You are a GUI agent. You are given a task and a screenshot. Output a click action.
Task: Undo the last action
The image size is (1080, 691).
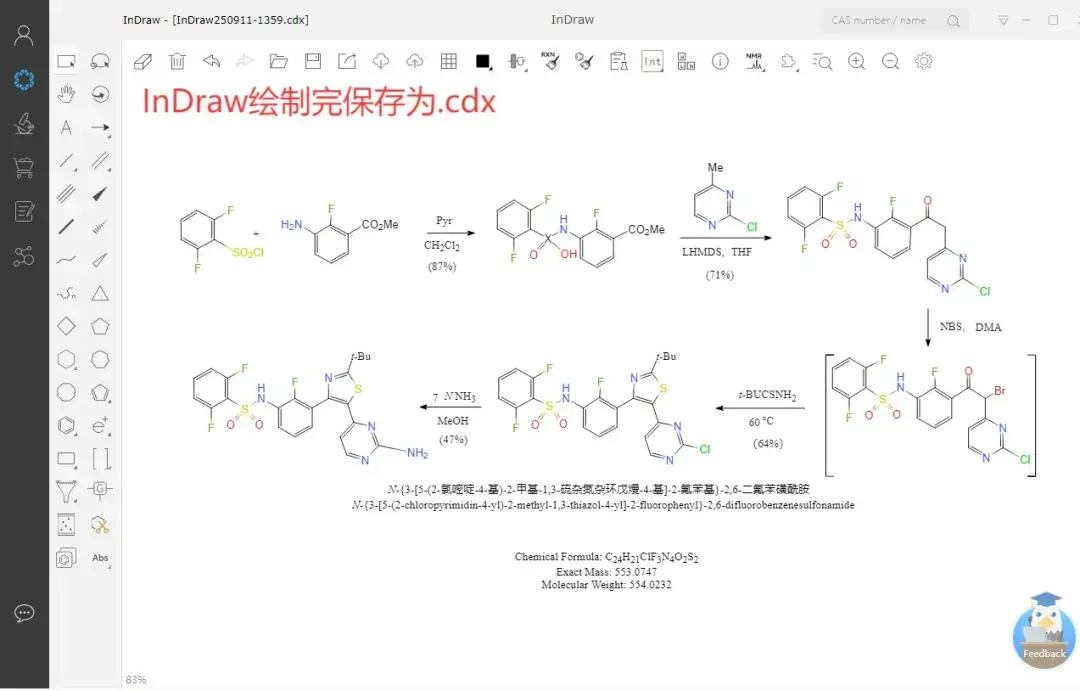pyautogui.click(x=210, y=61)
